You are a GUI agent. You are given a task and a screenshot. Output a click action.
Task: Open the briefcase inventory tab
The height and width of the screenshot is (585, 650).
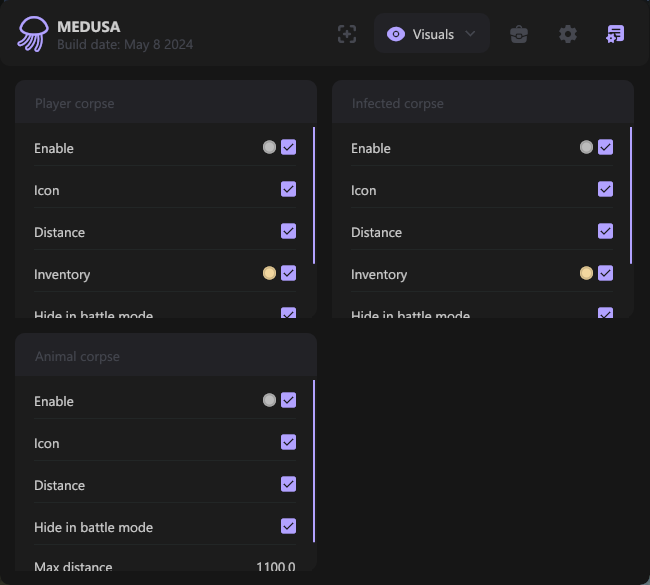pyautogui.click(x=519, y=34)
